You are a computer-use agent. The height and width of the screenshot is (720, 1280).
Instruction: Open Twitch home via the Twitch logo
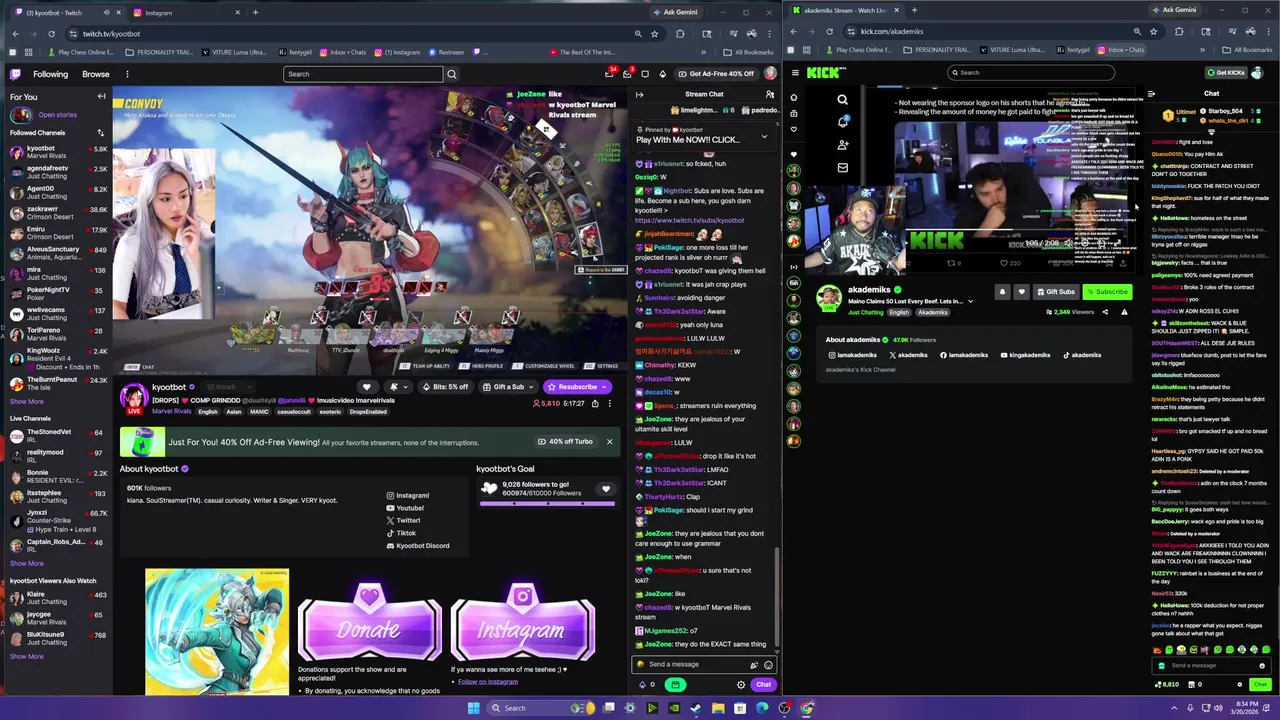pos(15,74)
